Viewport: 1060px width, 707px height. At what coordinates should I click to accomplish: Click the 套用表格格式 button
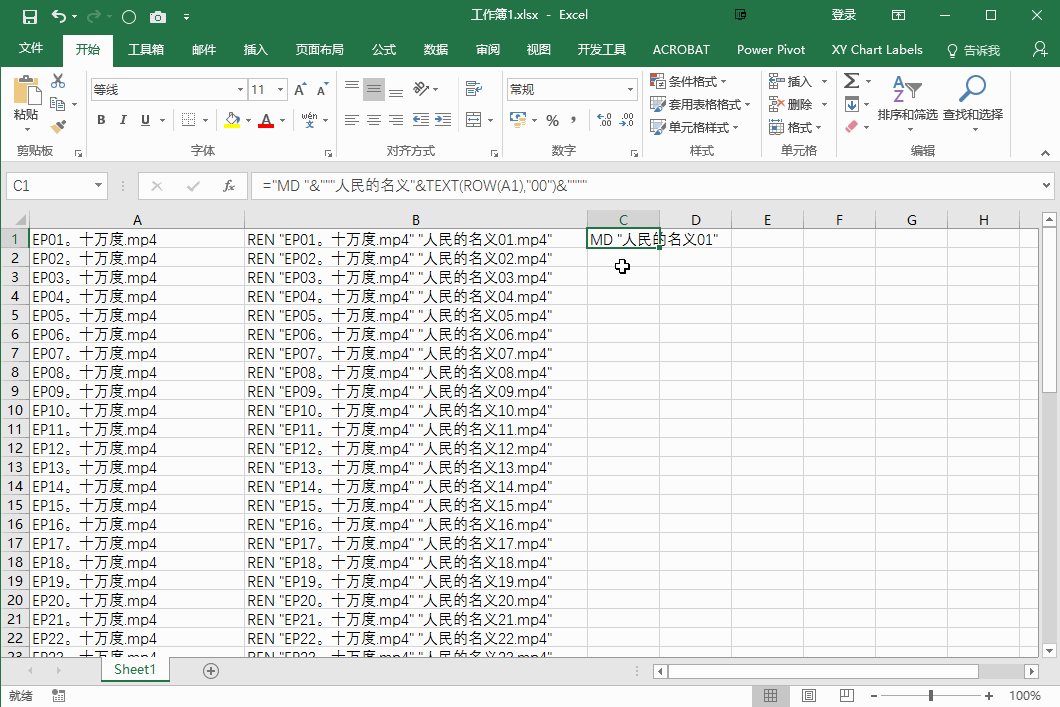click(699, 104)
